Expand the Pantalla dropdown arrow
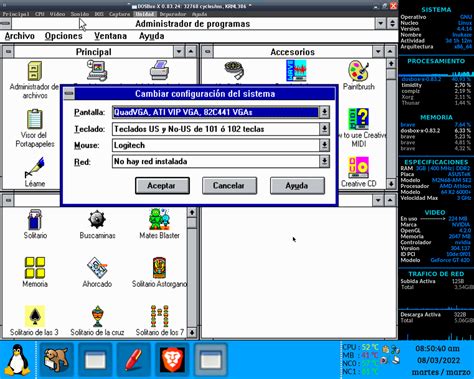This screenshot has height=379, width=474. point(324,112)
